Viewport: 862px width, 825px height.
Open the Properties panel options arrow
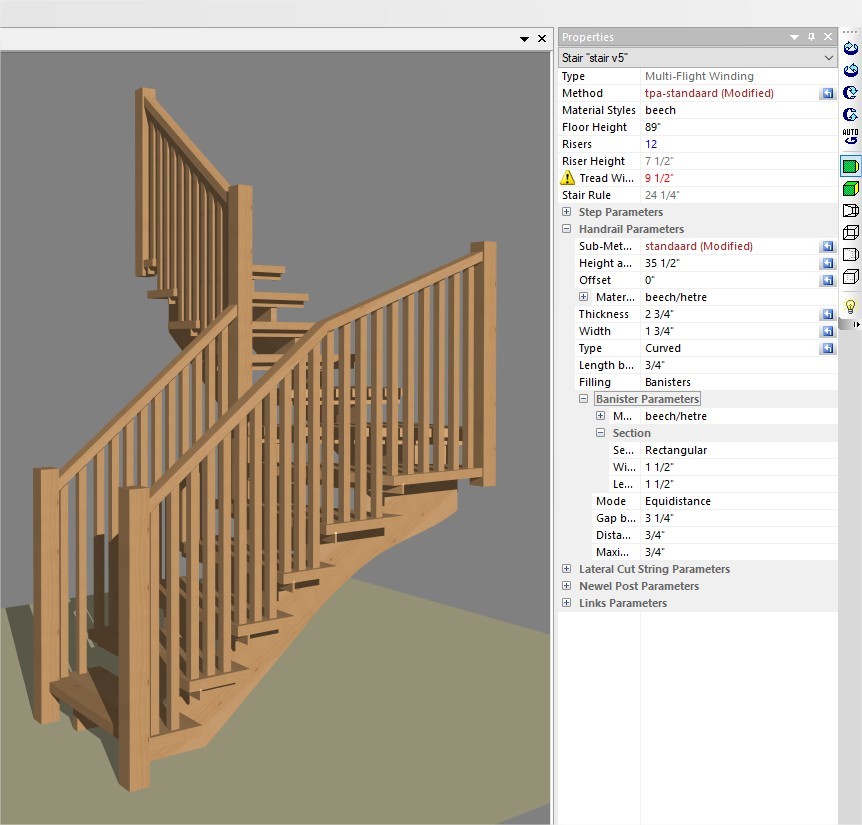click(794, 37)
